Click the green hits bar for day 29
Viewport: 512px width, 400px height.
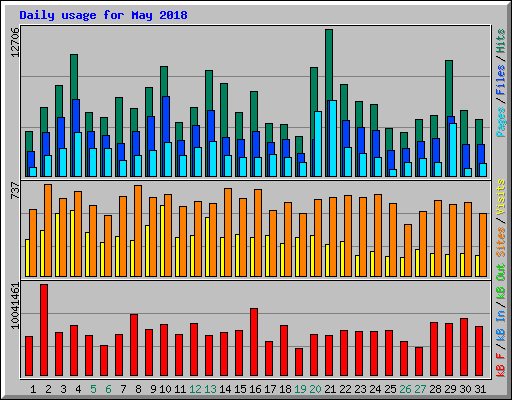click(x=449, y=88)
